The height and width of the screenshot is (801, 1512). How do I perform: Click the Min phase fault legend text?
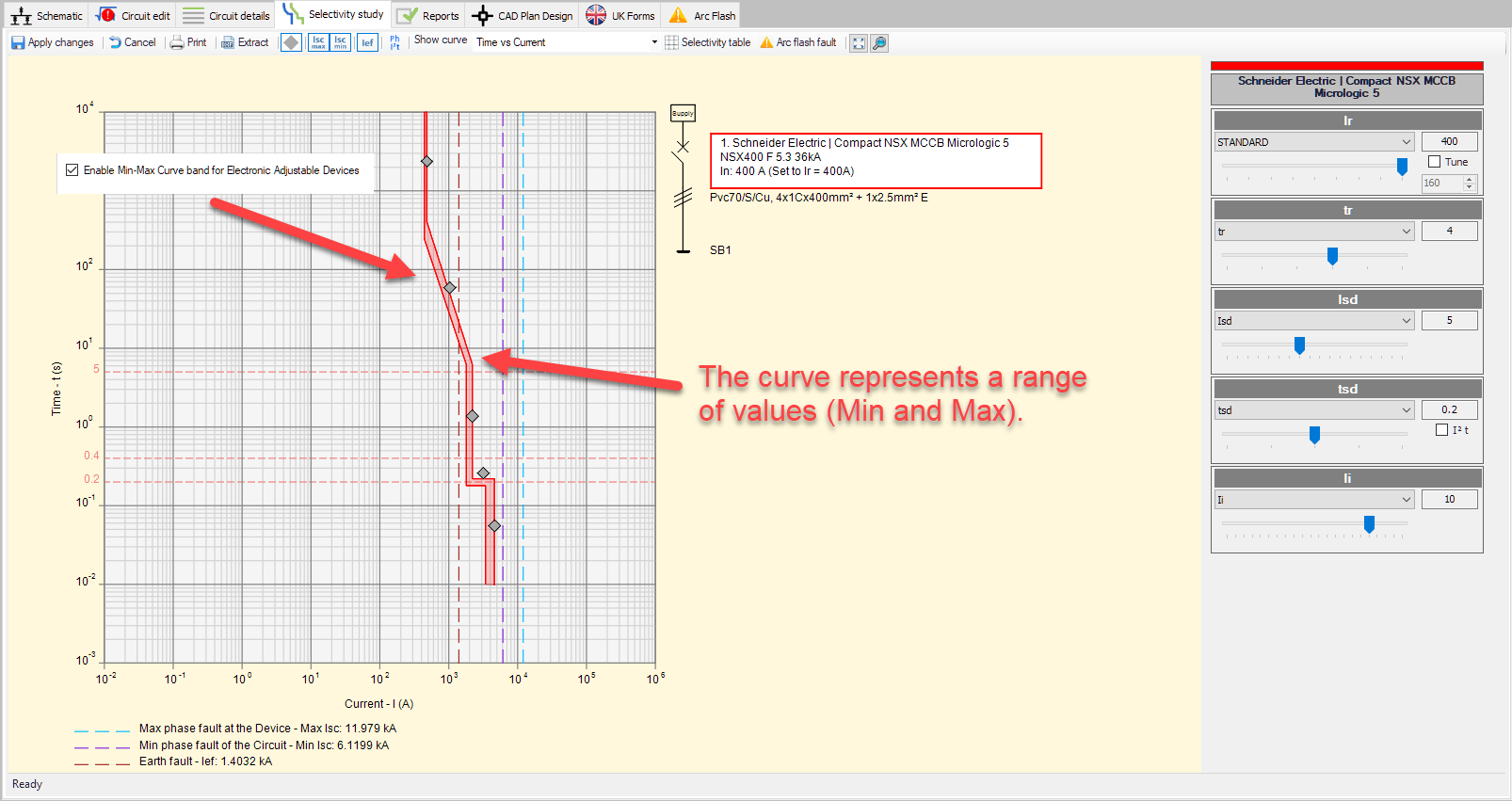click(264, 745)
